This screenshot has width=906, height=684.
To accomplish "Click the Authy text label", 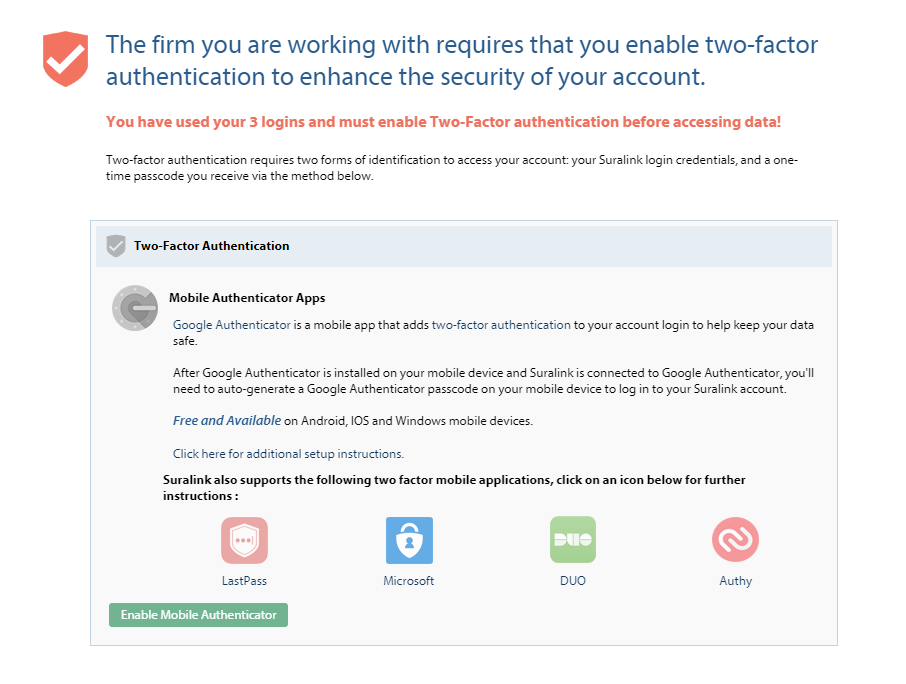I will coord(736,581).
